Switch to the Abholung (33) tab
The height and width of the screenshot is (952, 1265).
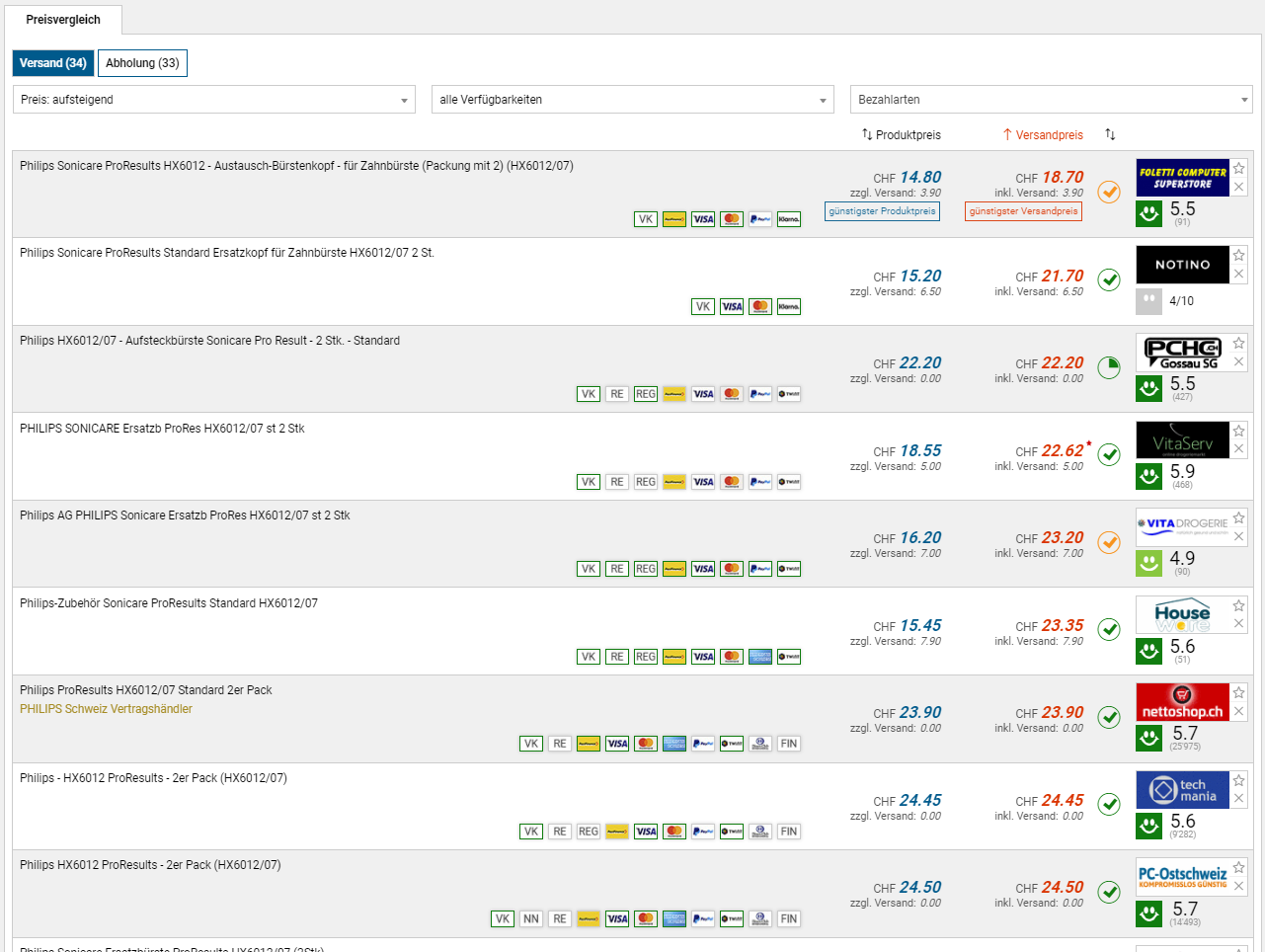pos(142,63)
